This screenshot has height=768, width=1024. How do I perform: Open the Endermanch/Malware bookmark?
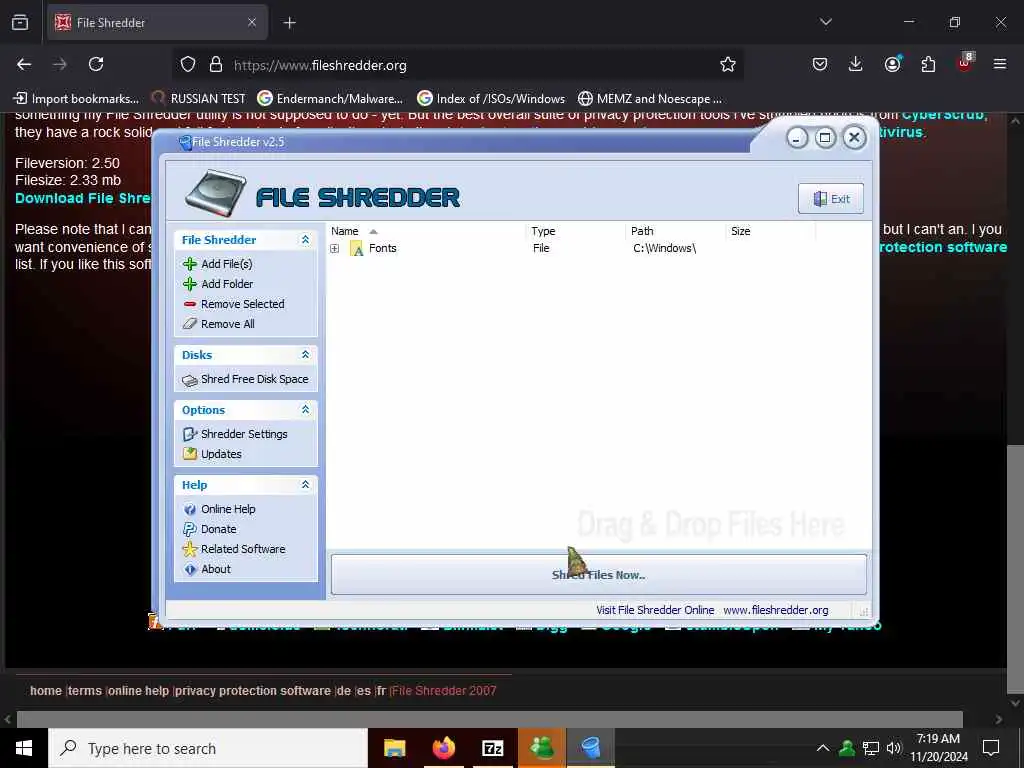pos(330,99)
